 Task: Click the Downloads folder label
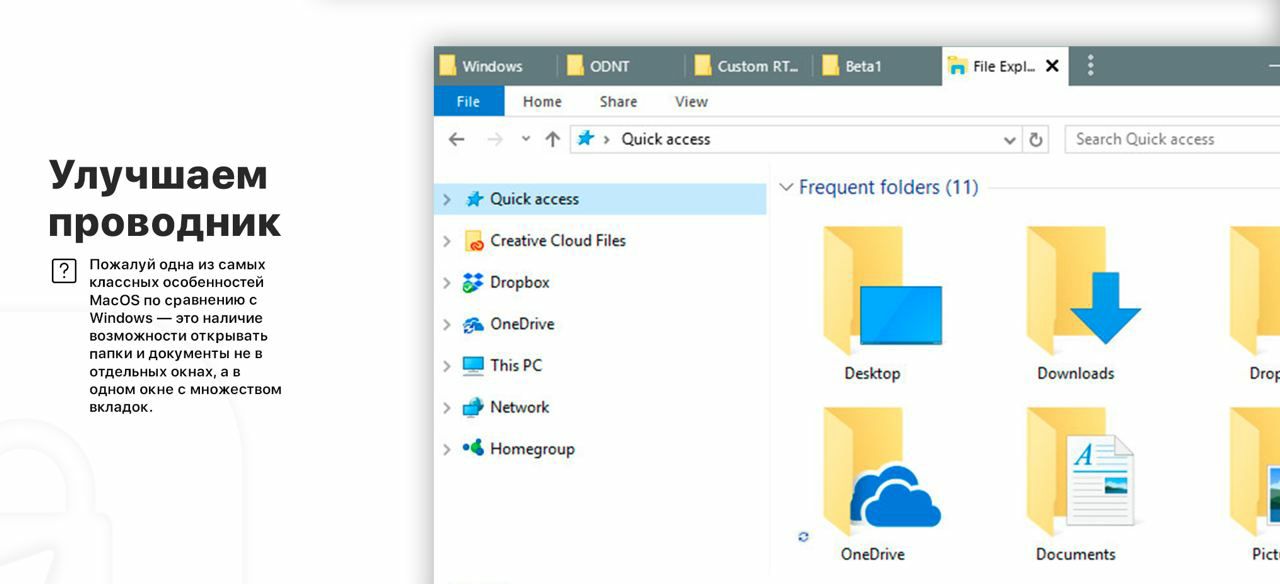point(1075,373)
